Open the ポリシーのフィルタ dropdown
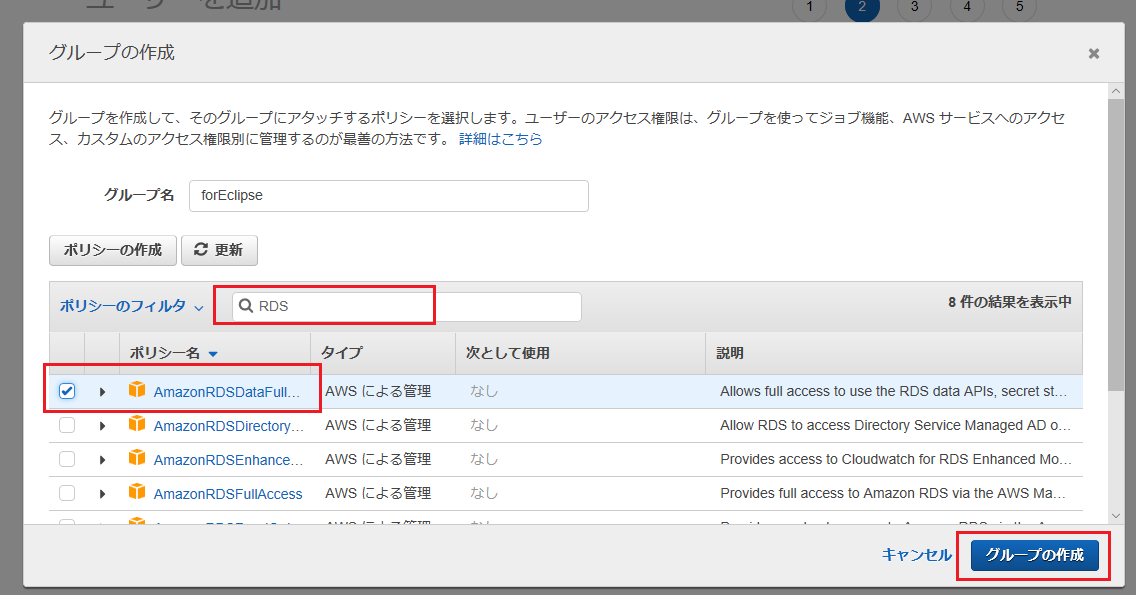 coord(131,307)
